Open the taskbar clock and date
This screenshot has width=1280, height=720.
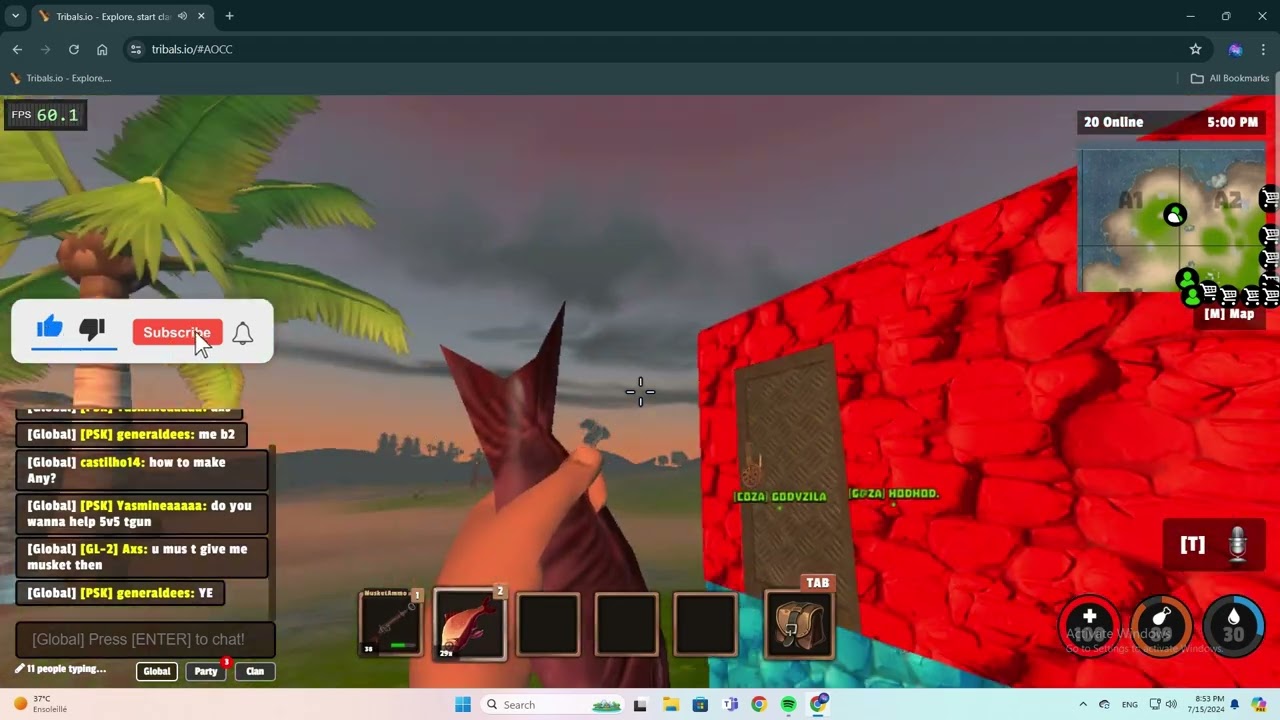coord(1205,704)
